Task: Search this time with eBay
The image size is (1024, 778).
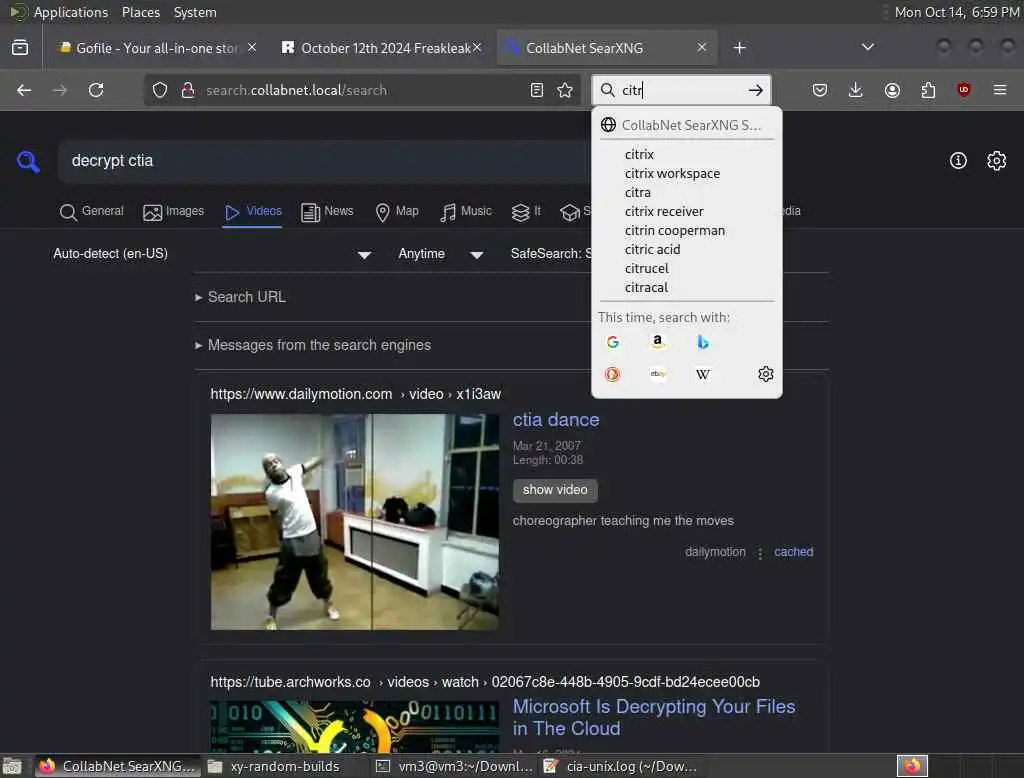Action: tap(658, 374)
